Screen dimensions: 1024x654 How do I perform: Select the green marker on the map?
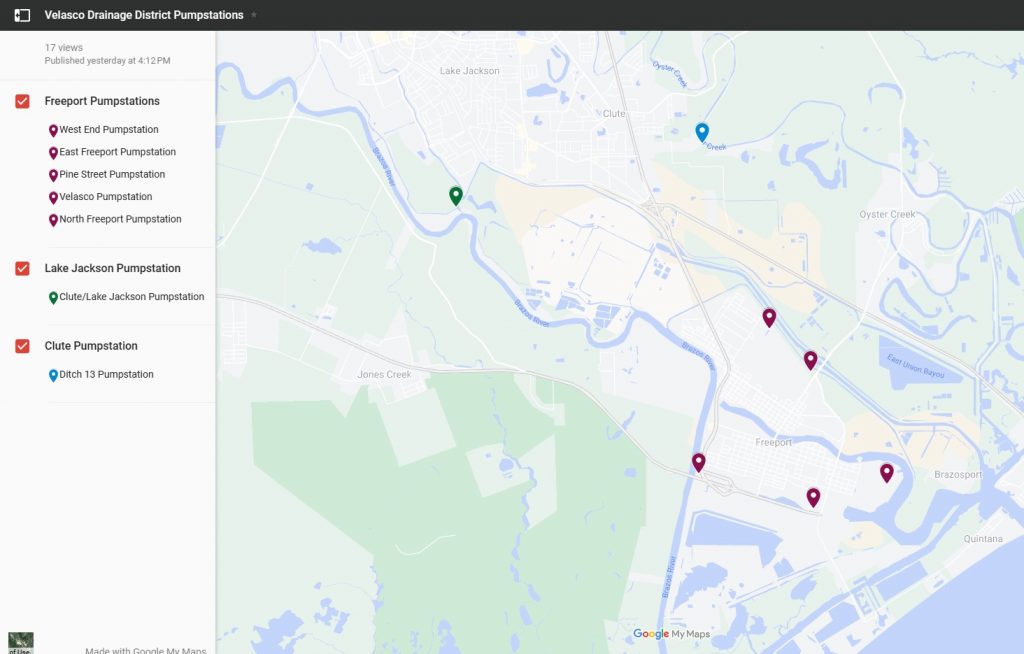coord(456,195)
